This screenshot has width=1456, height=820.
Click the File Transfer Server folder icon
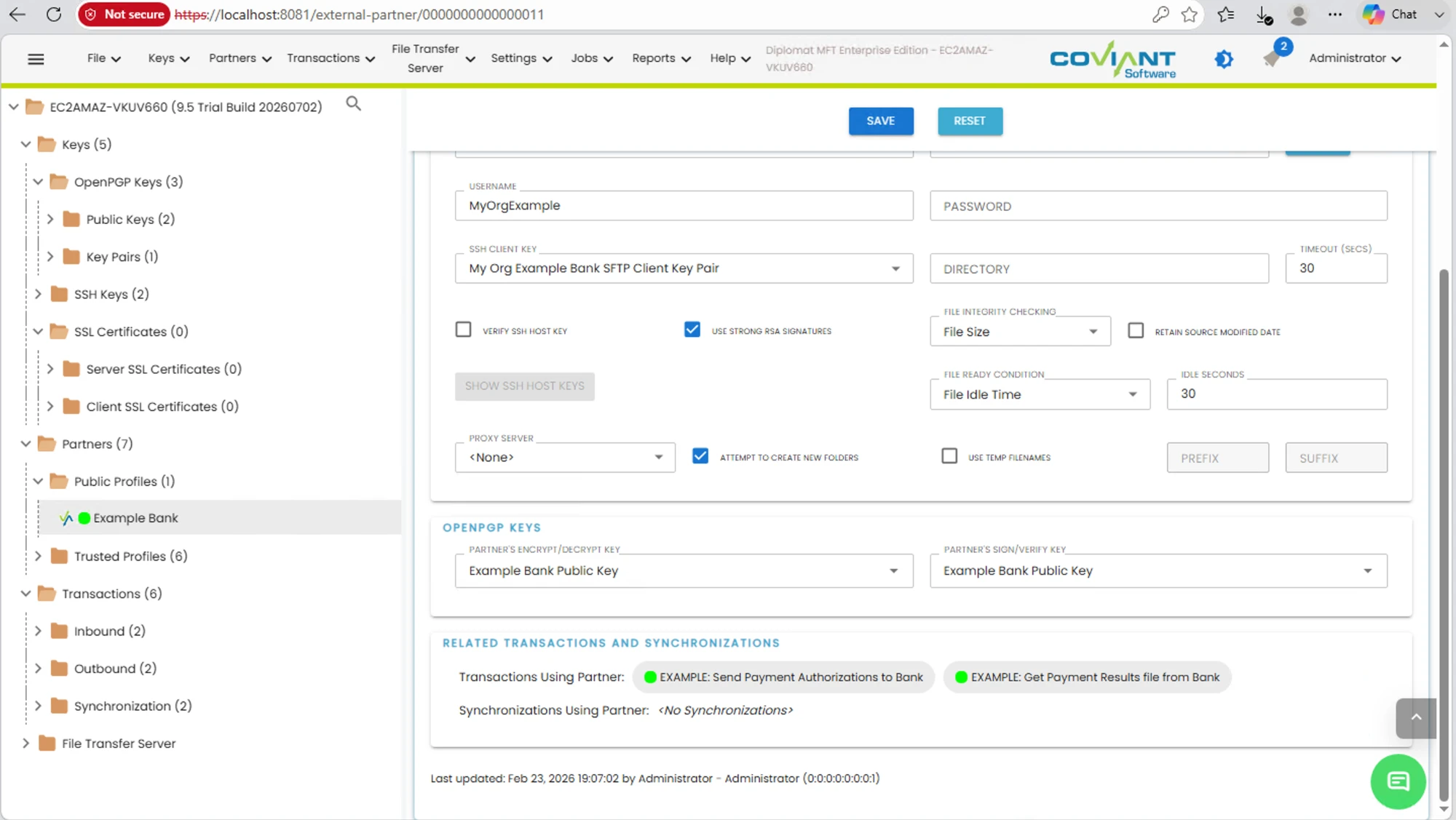click(47, 743)
